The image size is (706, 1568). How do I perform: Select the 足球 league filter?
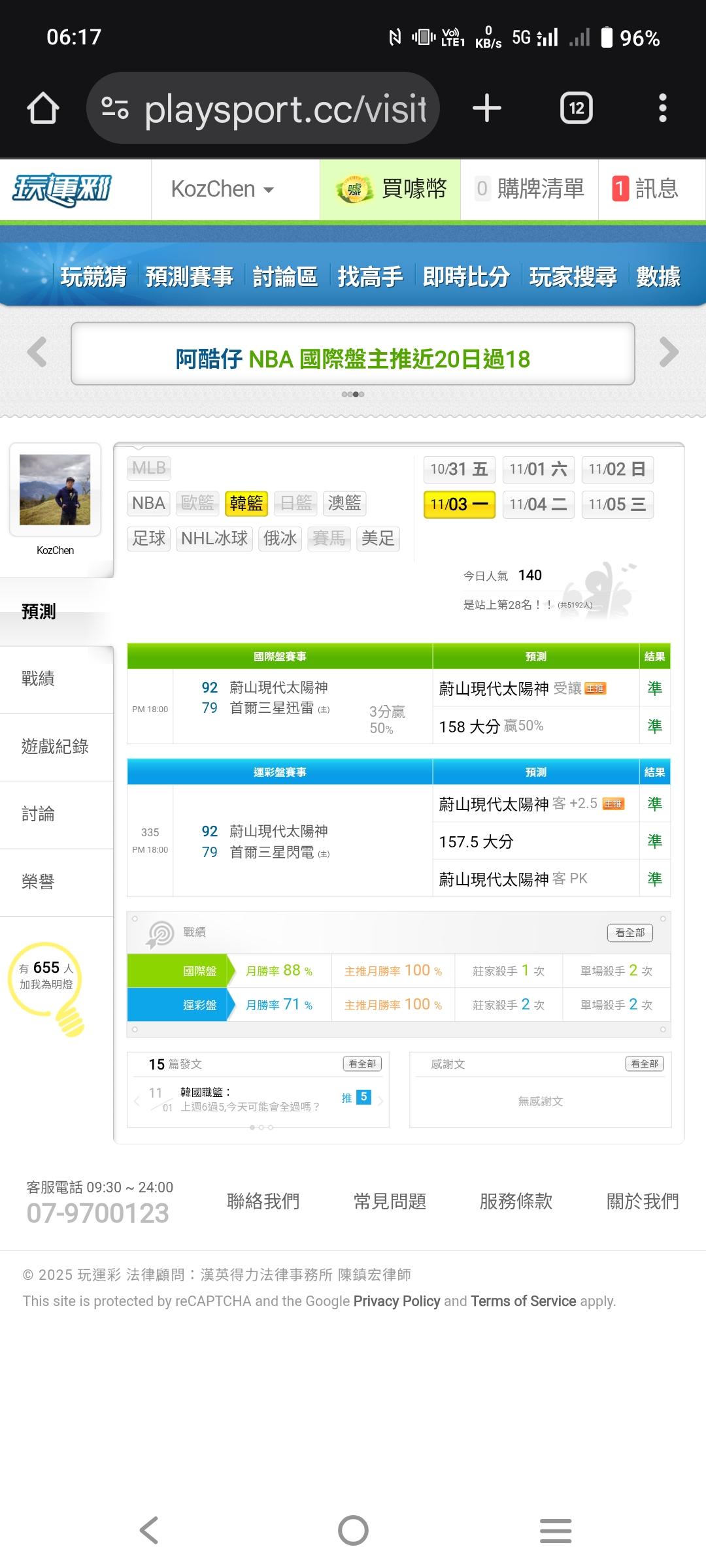coord(148,538)
